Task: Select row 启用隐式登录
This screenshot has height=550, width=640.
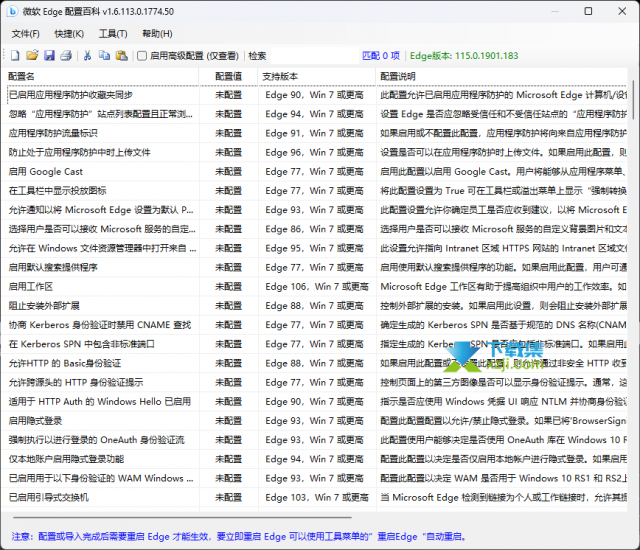Action: [314, 421]
